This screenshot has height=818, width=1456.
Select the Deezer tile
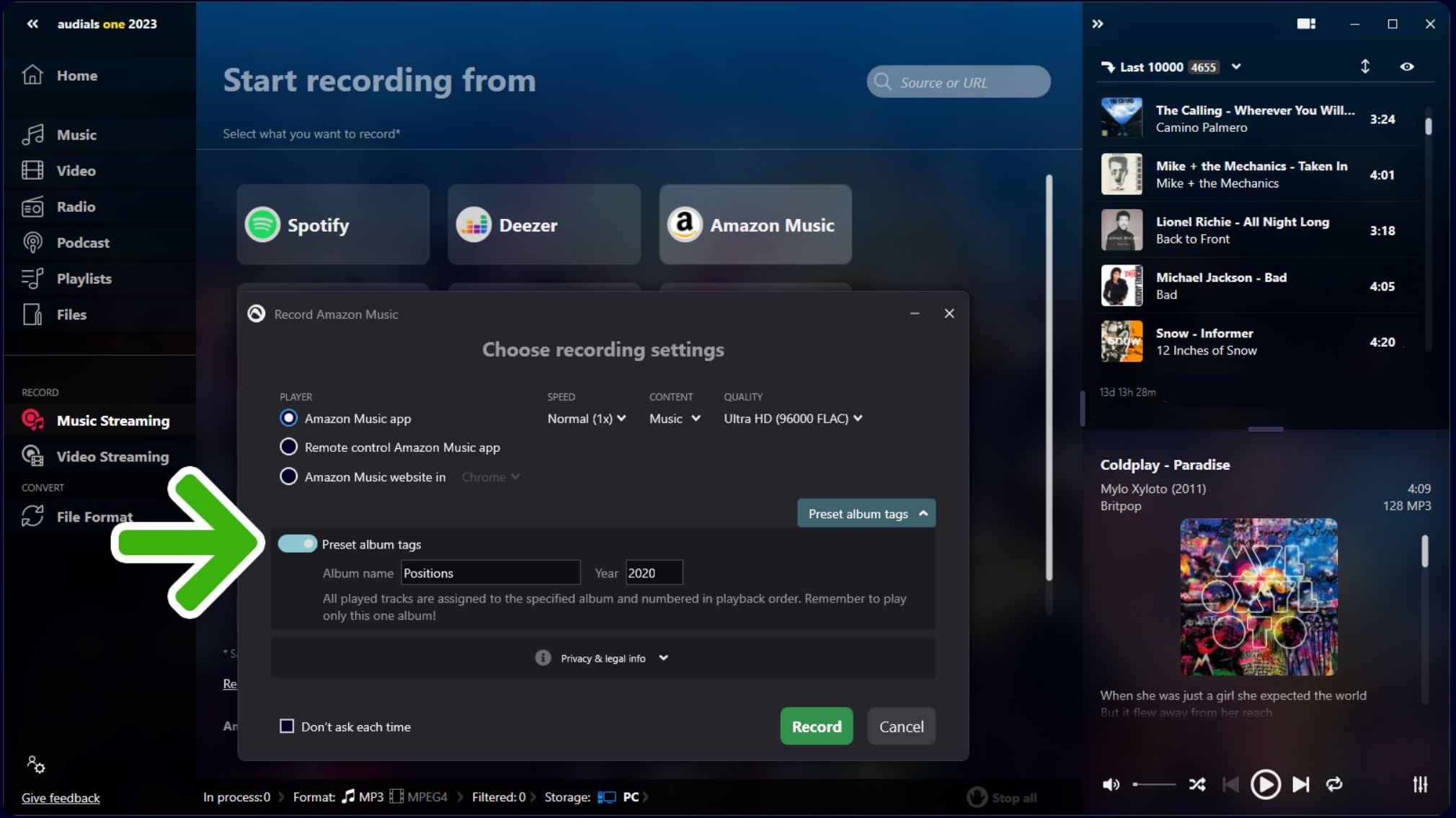(544, 225)
